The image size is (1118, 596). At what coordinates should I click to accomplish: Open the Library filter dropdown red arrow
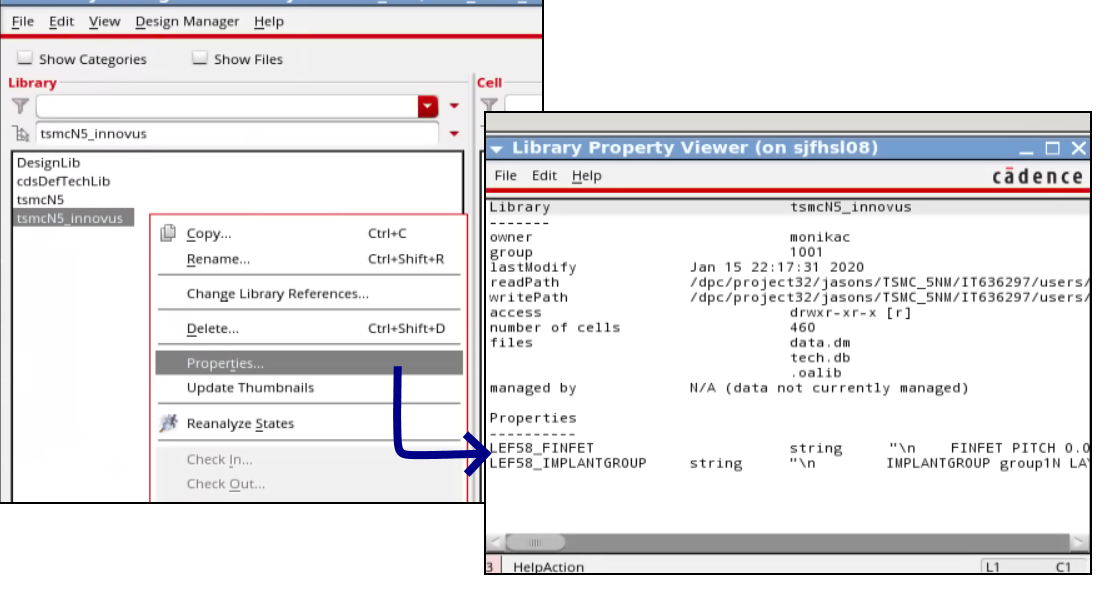[428, 106]
